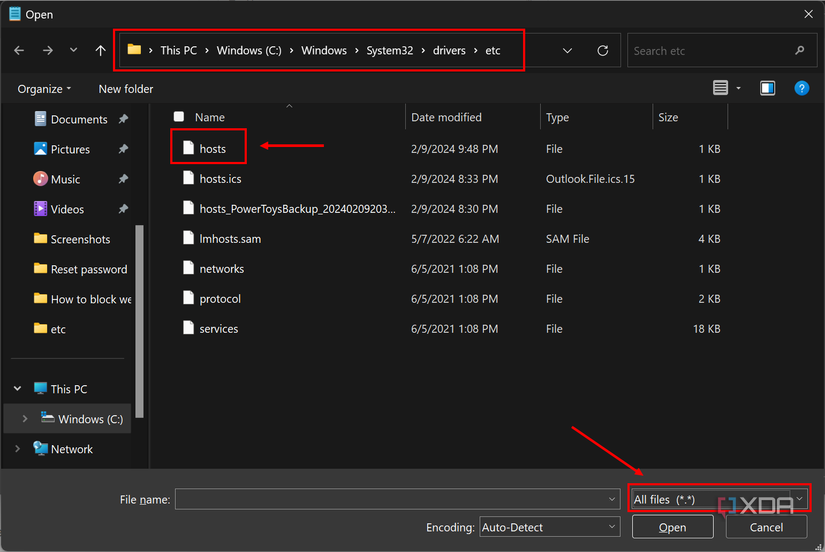Click the services file icon

(x=188, y=328)
